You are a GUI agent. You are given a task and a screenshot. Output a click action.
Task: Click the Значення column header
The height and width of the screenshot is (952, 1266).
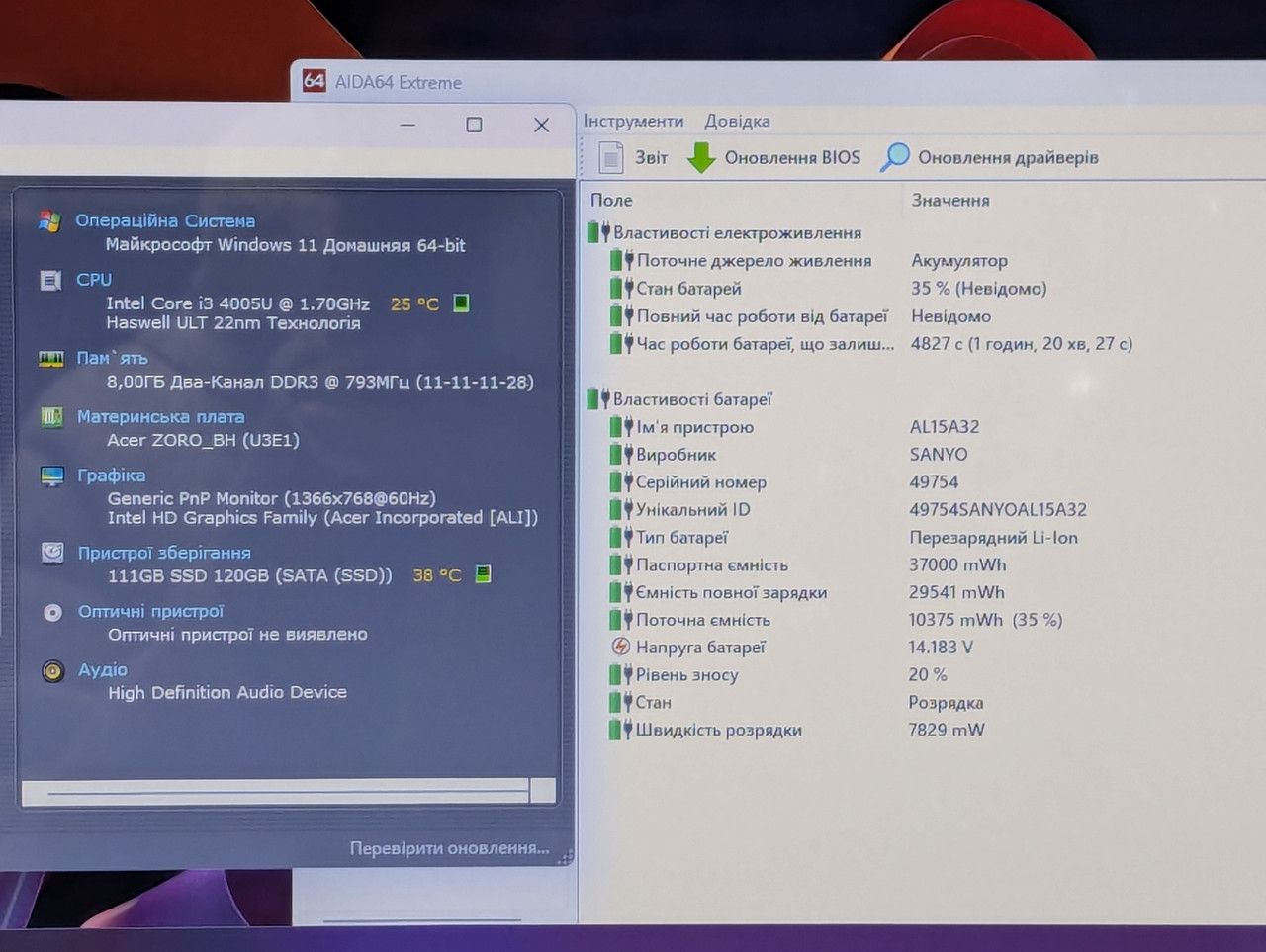pyautogui.click(x=950, y=200)
